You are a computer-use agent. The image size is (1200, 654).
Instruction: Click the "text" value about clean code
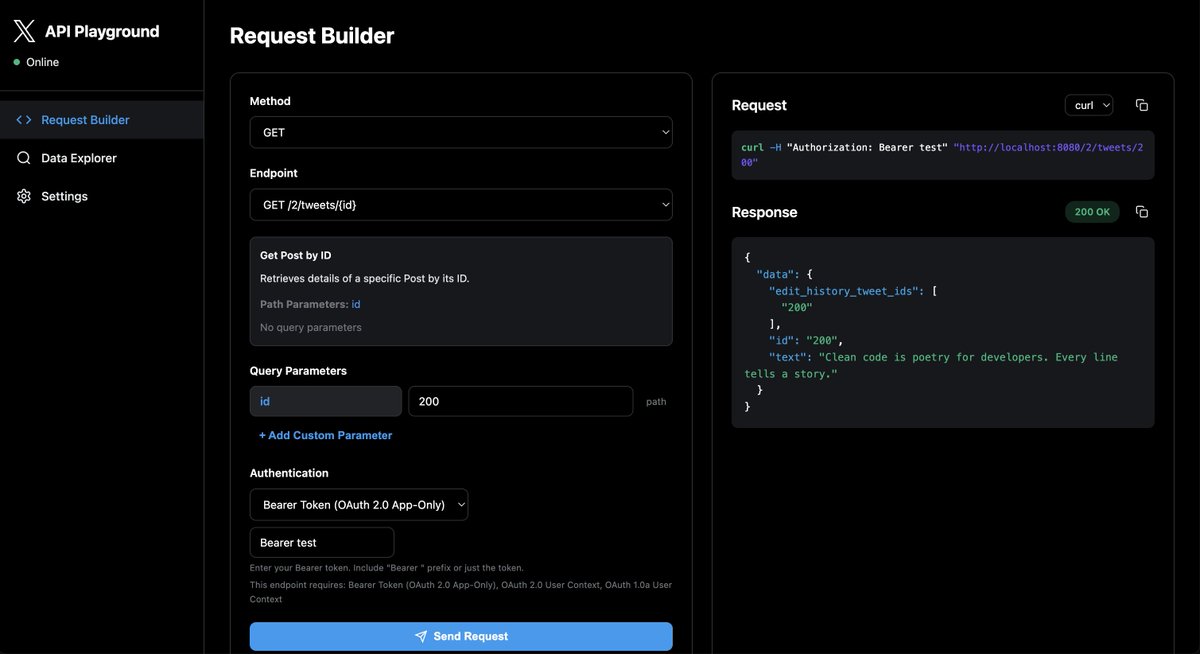pyautogui.click(x=931, y=365)
